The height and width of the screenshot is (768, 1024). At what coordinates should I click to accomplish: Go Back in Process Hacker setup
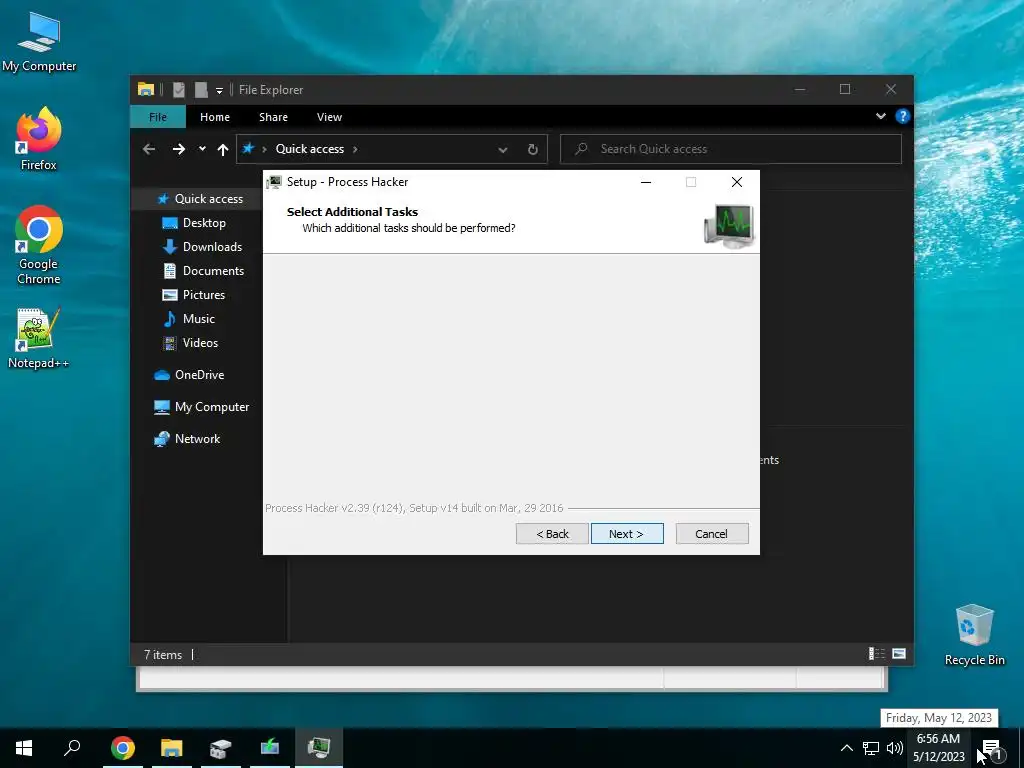click(x=552, y=534)
